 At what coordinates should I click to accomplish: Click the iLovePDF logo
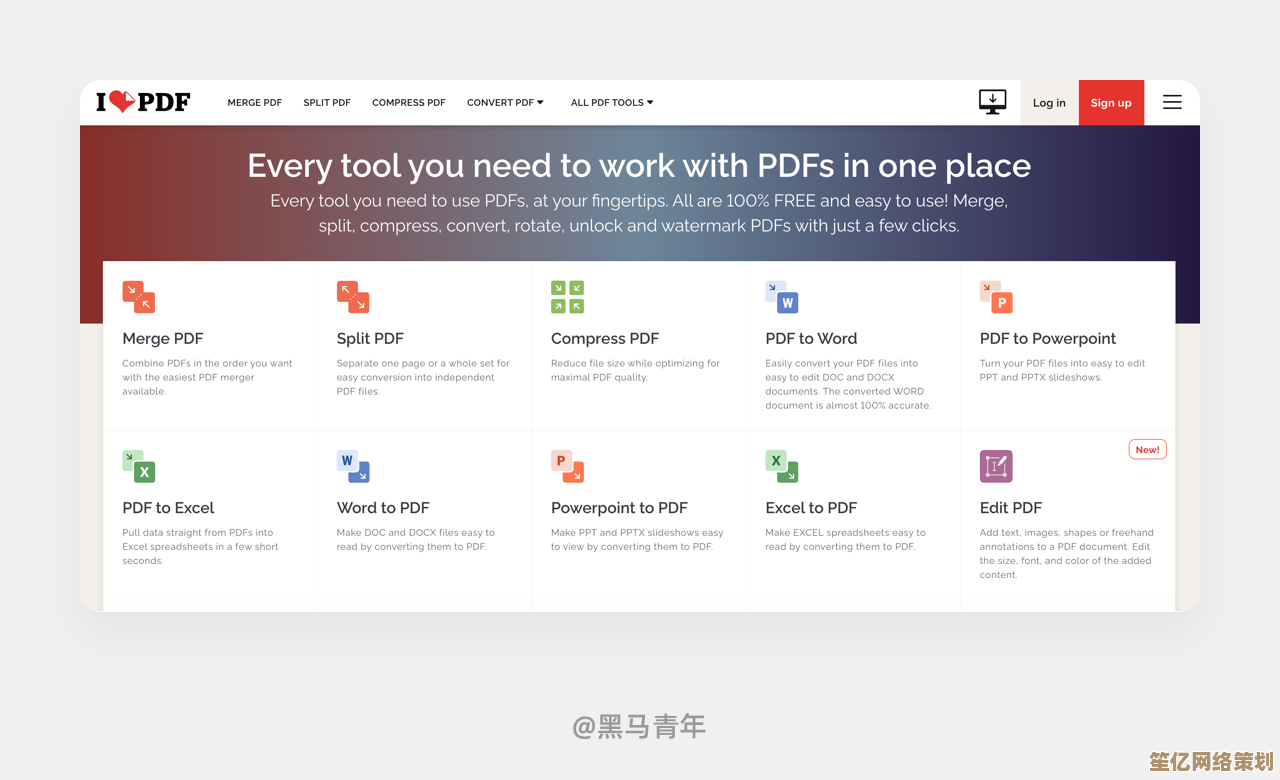tap(143, 102)
